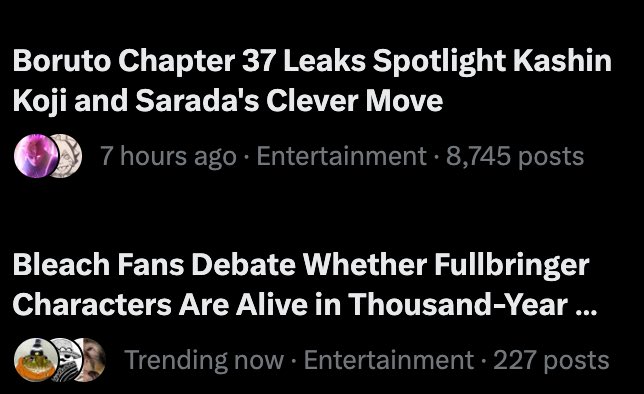Click the first avatar under the Bleach headline
The image size is (644, 394).
(36, 360)
